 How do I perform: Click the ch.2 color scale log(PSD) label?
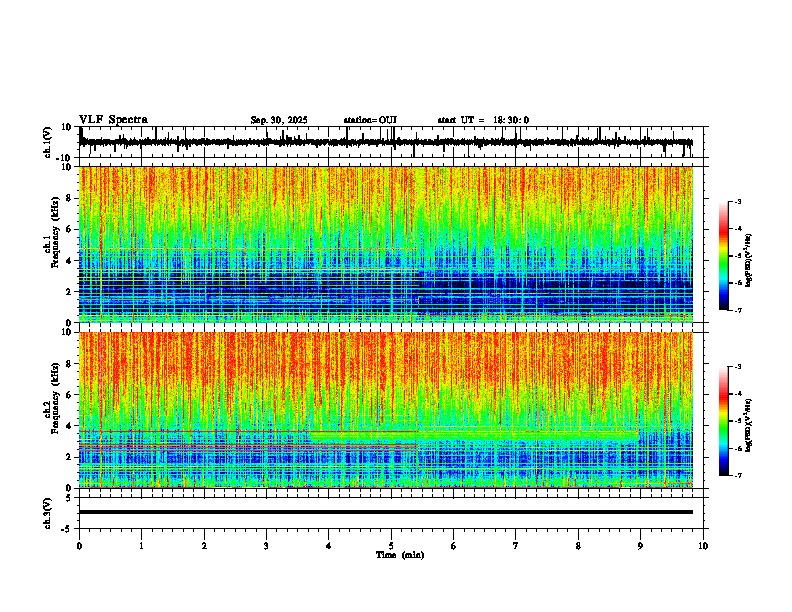point(748,425)
